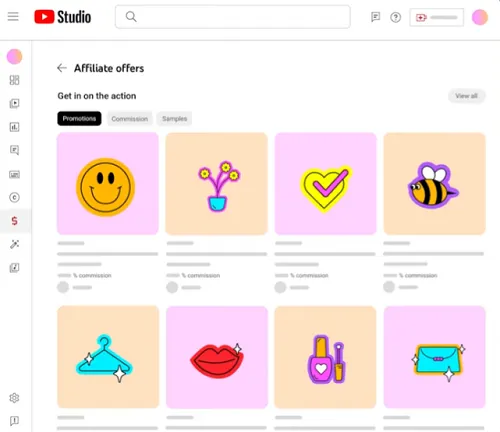
Task: Open the Copyright icon in sidebar
Action: [14, 198]
